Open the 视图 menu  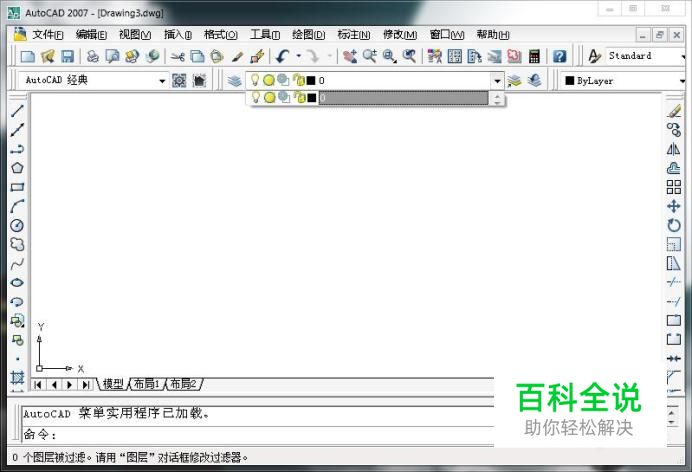click(135, 34)
